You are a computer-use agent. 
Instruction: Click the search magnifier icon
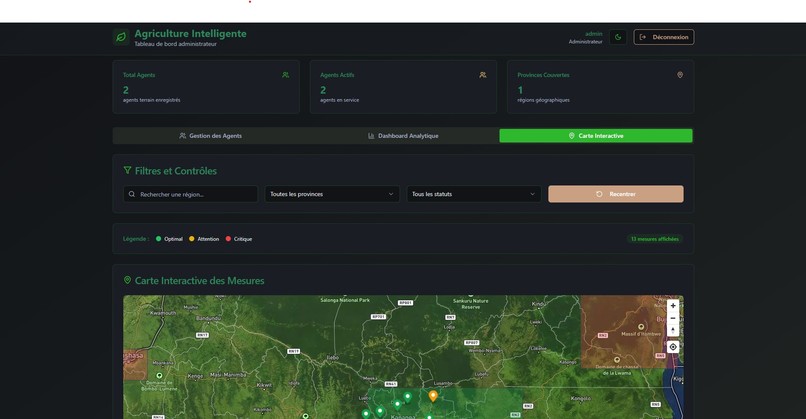[132, 194]
